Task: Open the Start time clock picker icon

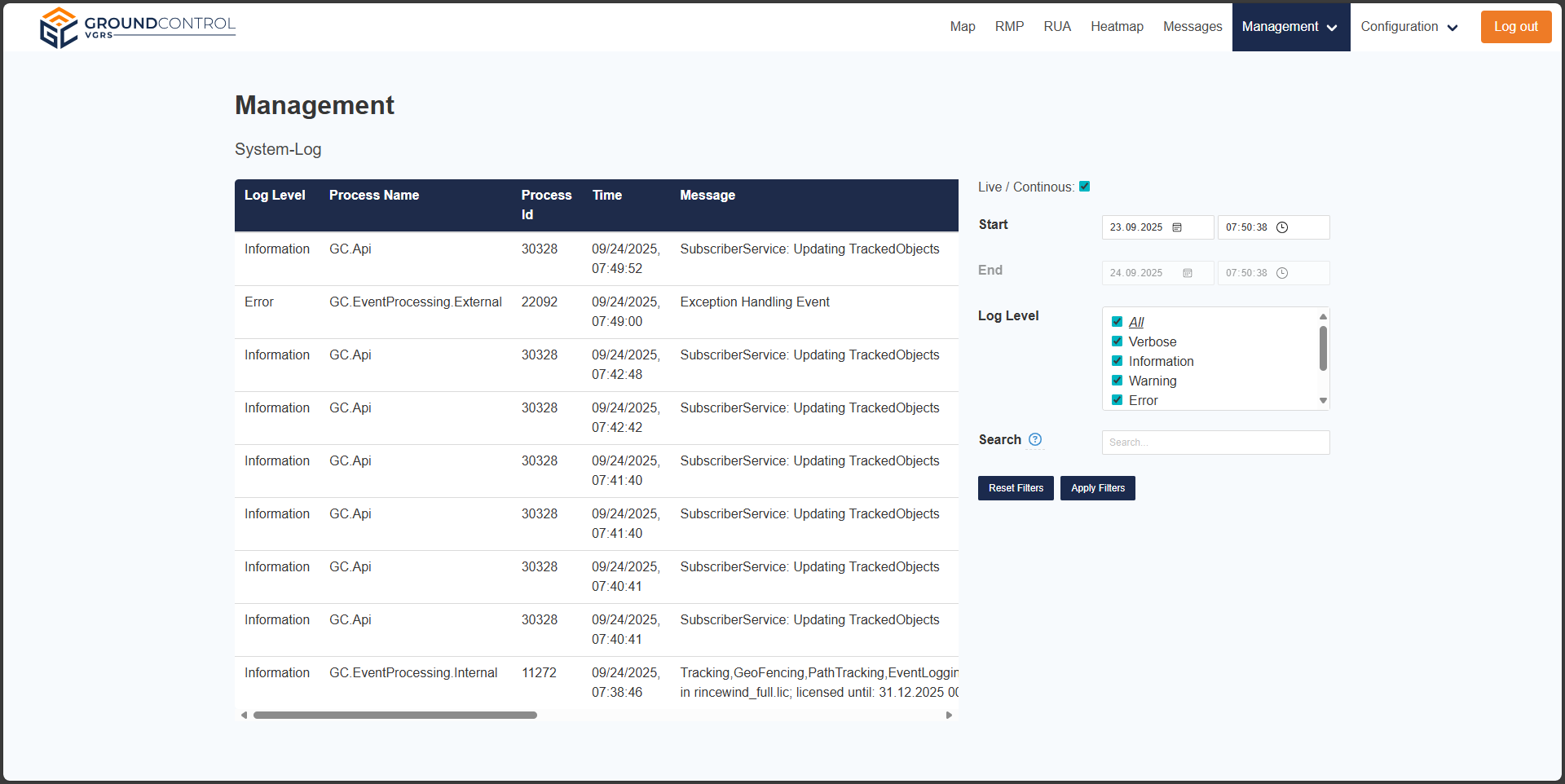Action: [x=1282, y=227]
